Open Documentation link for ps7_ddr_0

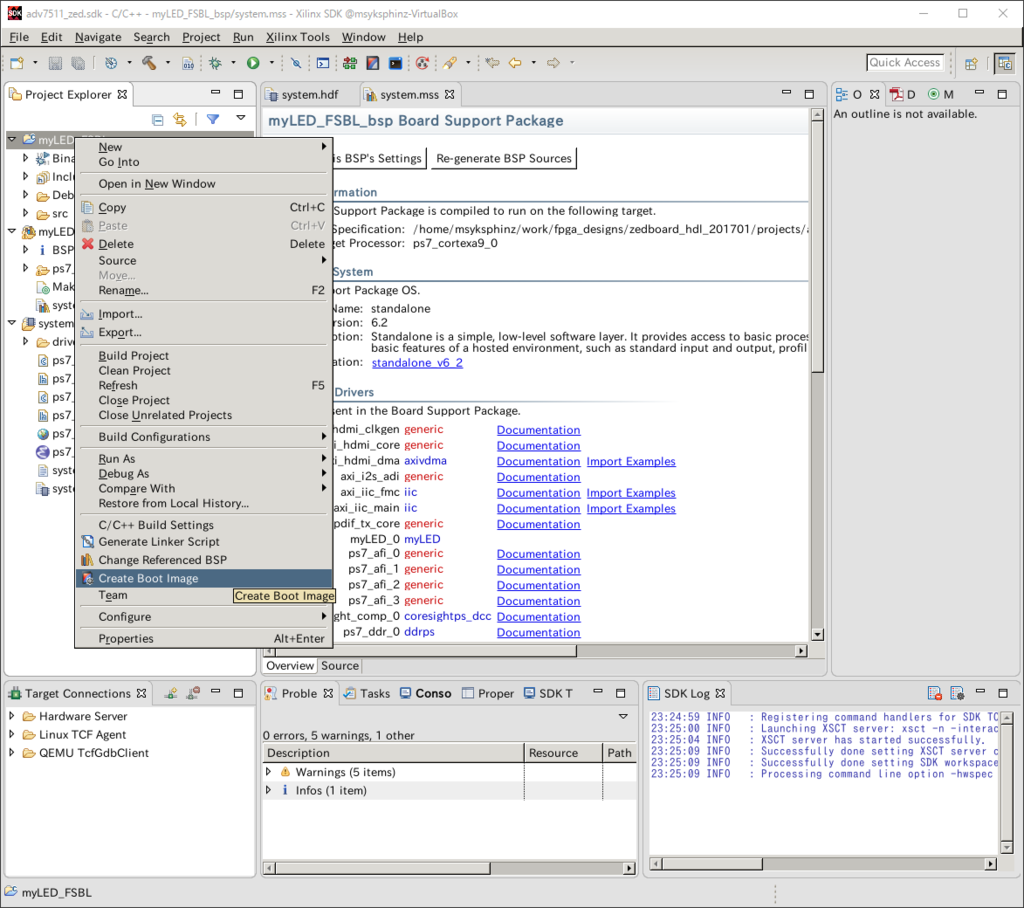pos(538,632)
